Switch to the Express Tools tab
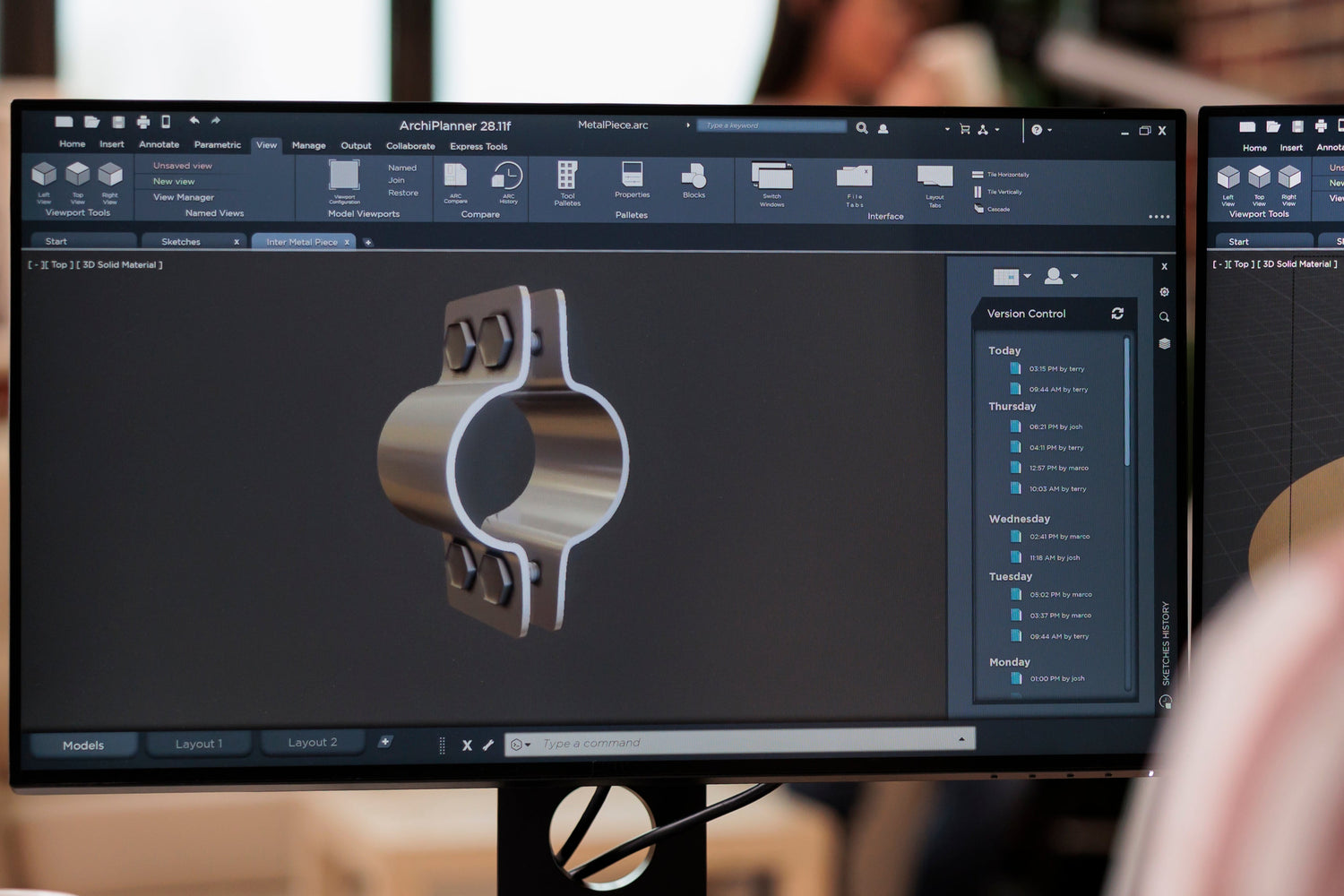This screenshot has width=1344, height=896. [x=478, y=147]
